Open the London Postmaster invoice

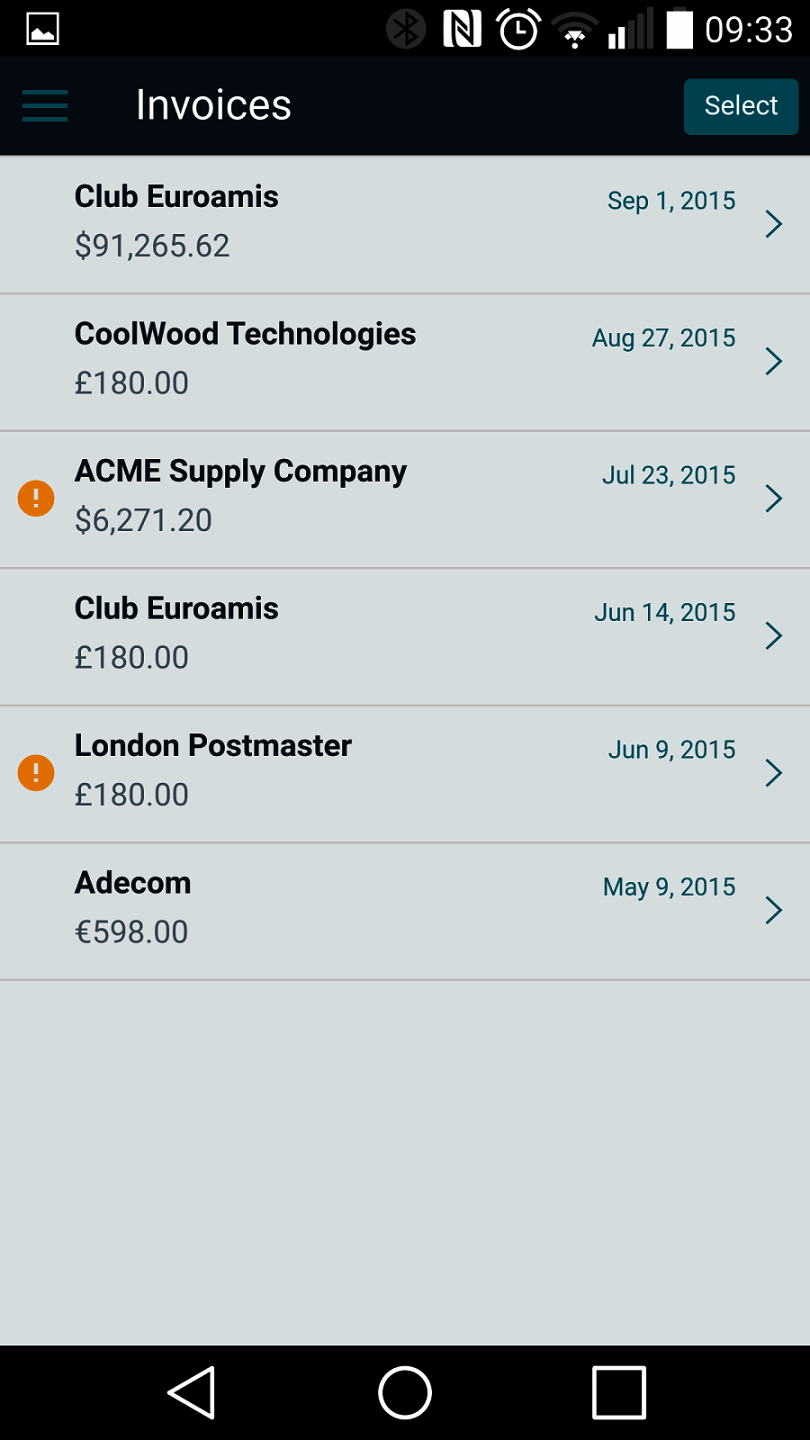[x=213, y=746]
